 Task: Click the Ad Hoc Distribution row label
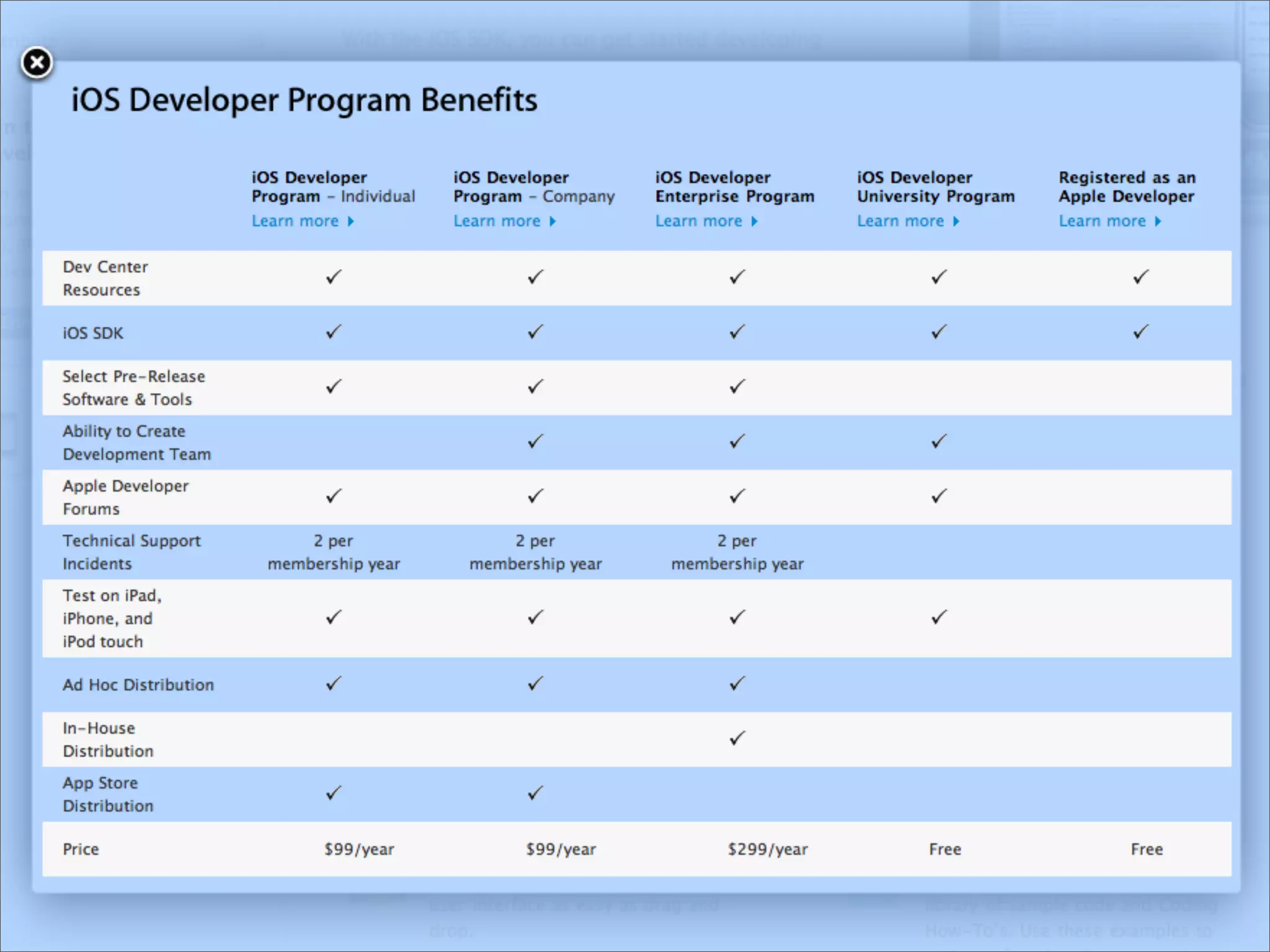point(138,684)
